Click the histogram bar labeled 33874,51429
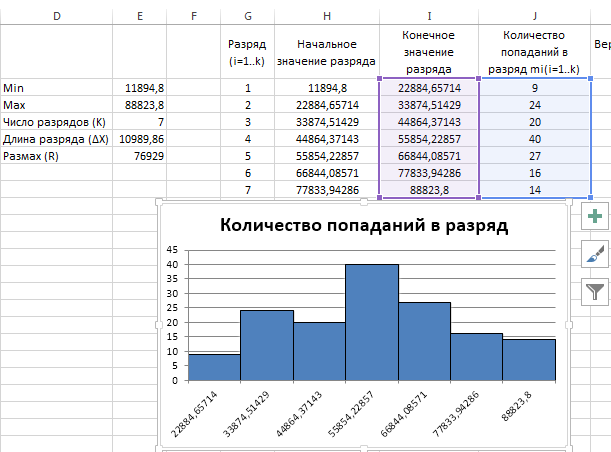This screenshot has width=611, height=452. [267, 345]
